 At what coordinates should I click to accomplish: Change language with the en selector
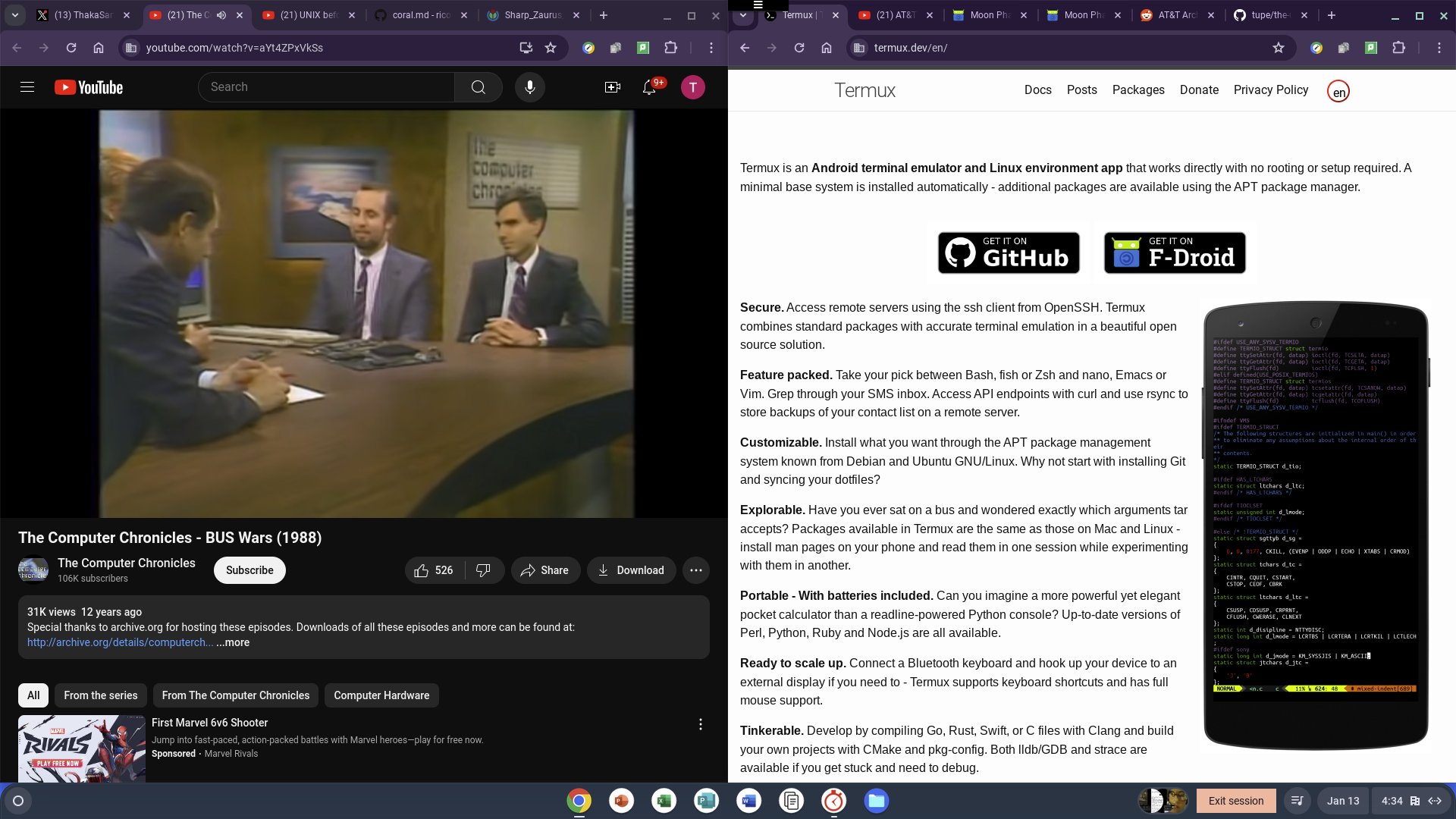(x=1338, y=92)
